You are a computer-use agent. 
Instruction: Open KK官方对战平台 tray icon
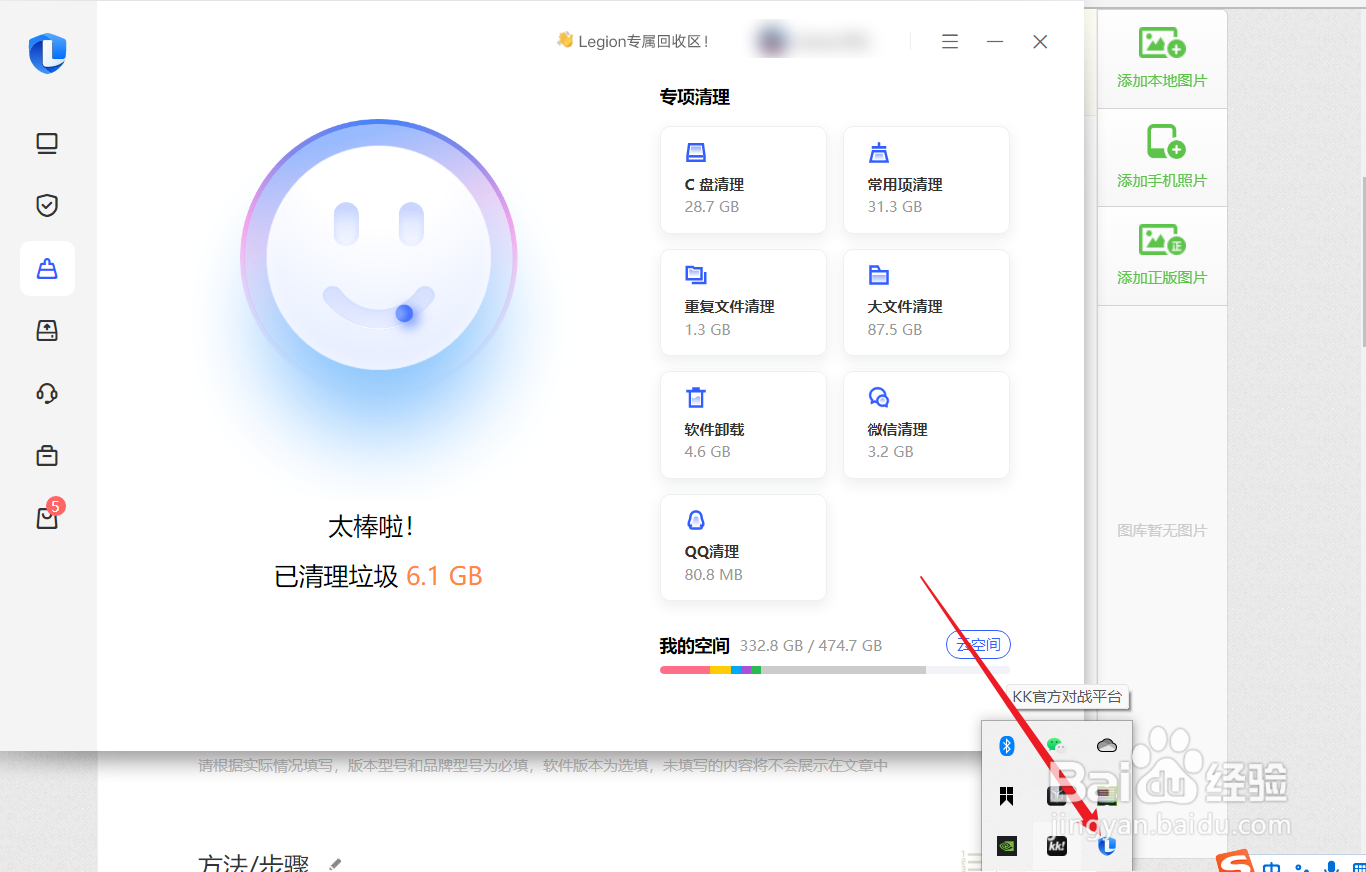point(1057,845)
